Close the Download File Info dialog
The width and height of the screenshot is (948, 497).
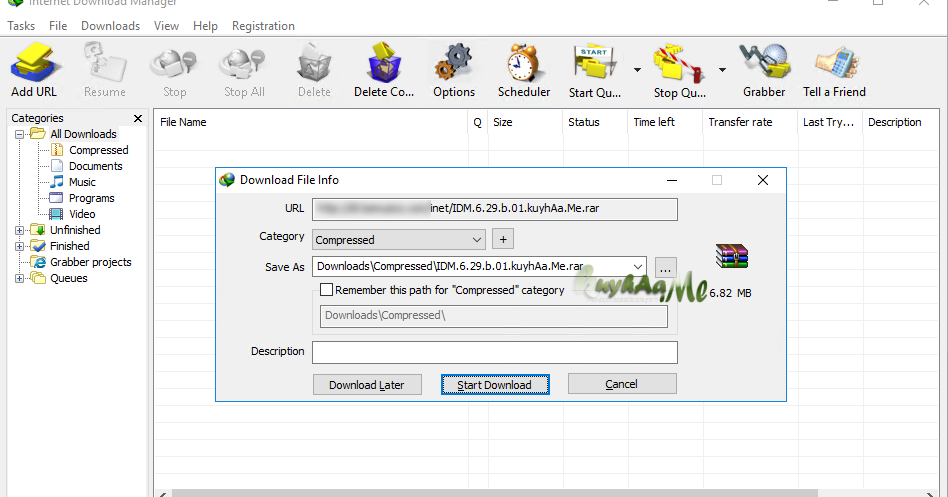click(763, 180)
